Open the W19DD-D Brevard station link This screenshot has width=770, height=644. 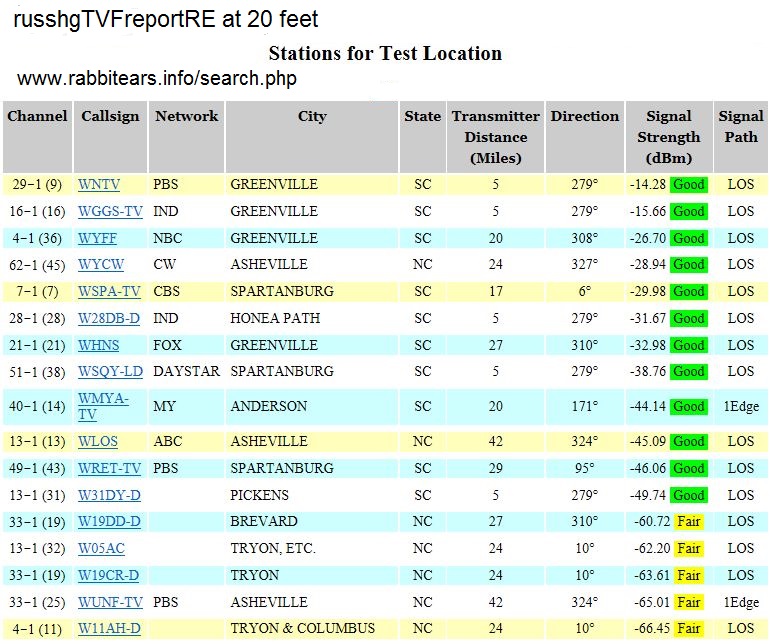click(x=109, y=522)
